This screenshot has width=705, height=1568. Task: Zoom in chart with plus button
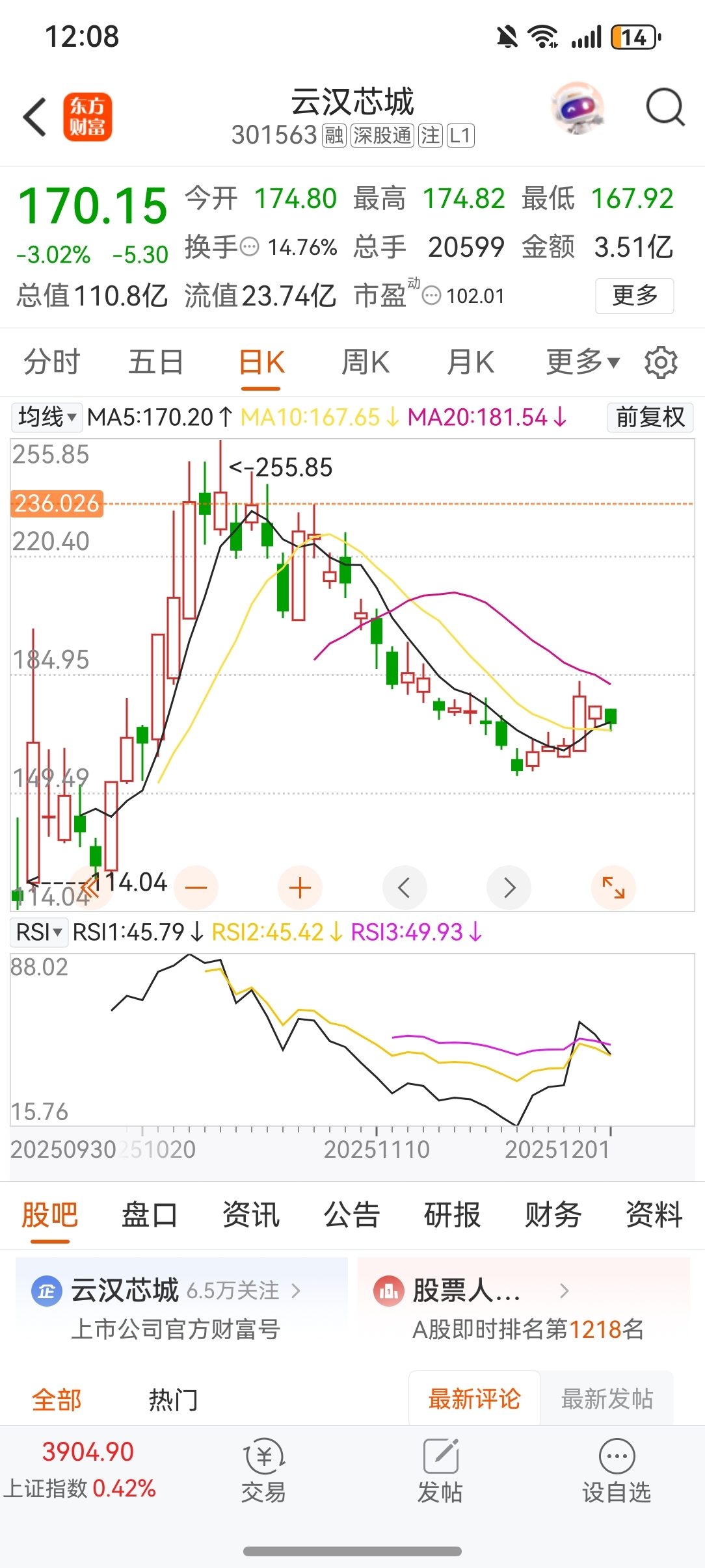click(300, 887)
